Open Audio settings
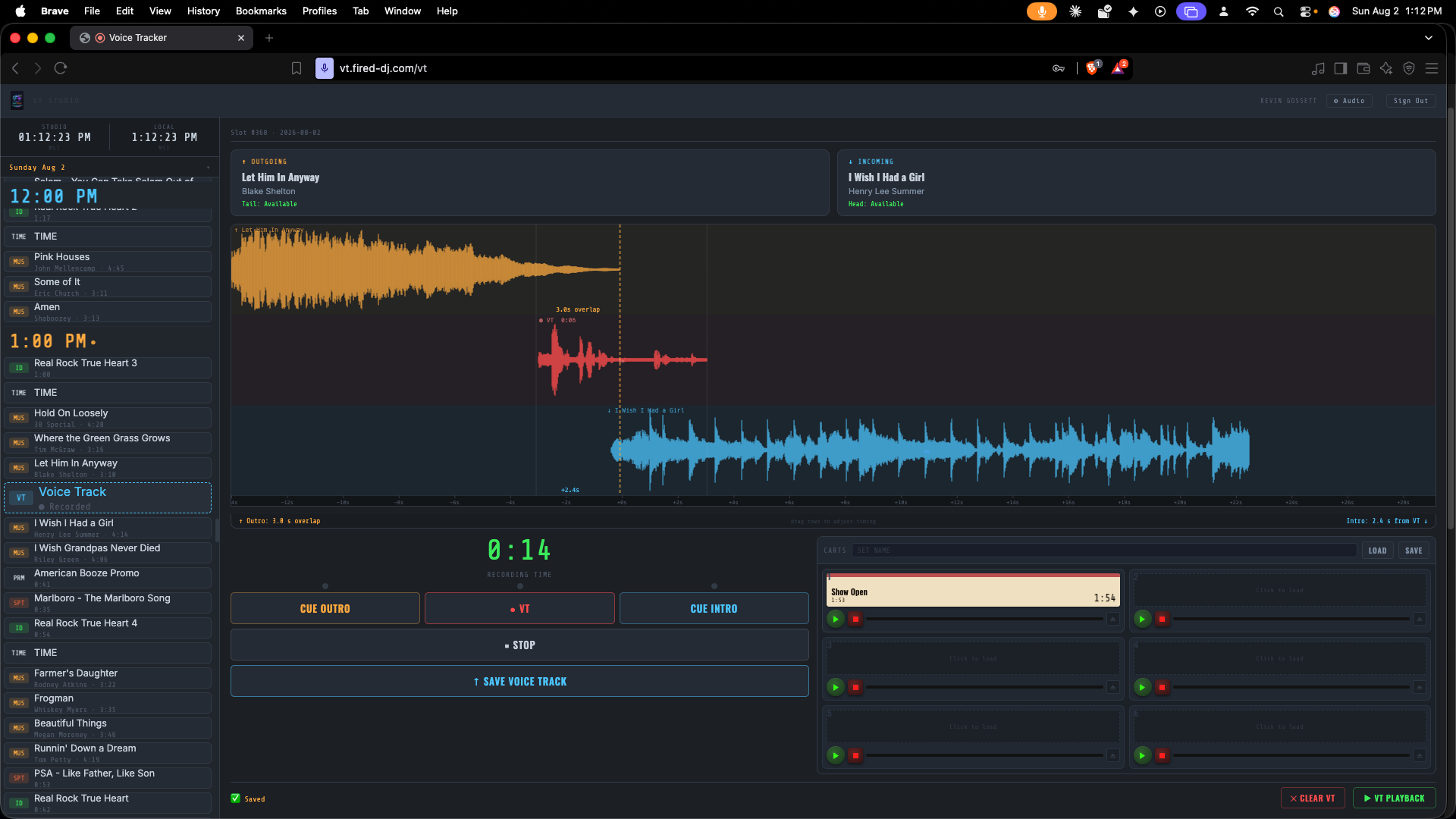Viewport: 1456px width, 819px height. coord(1349,101)
